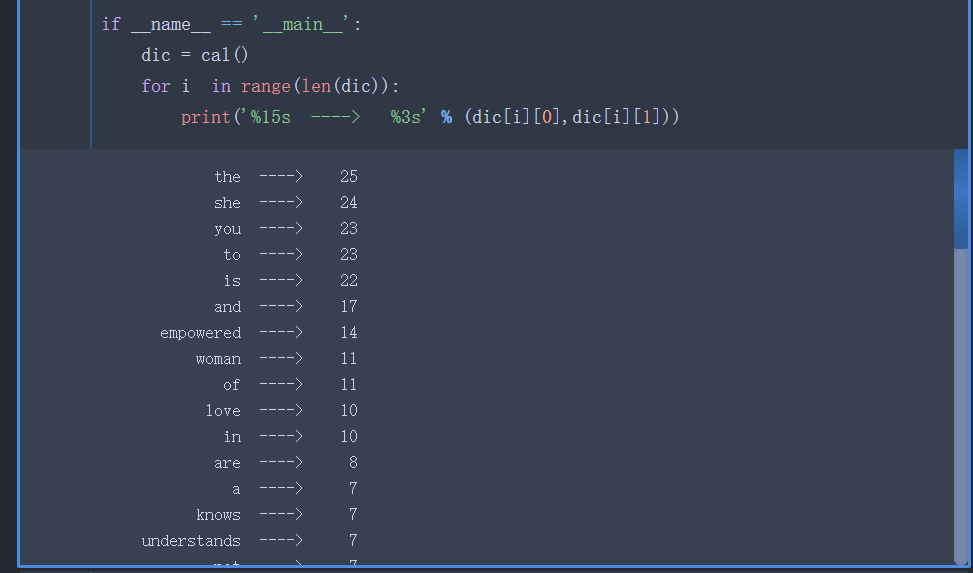The height and width of the screenshot is (573, 973).
Task: Click the count 14 beside 'empowered'
Action: (348, 333)
